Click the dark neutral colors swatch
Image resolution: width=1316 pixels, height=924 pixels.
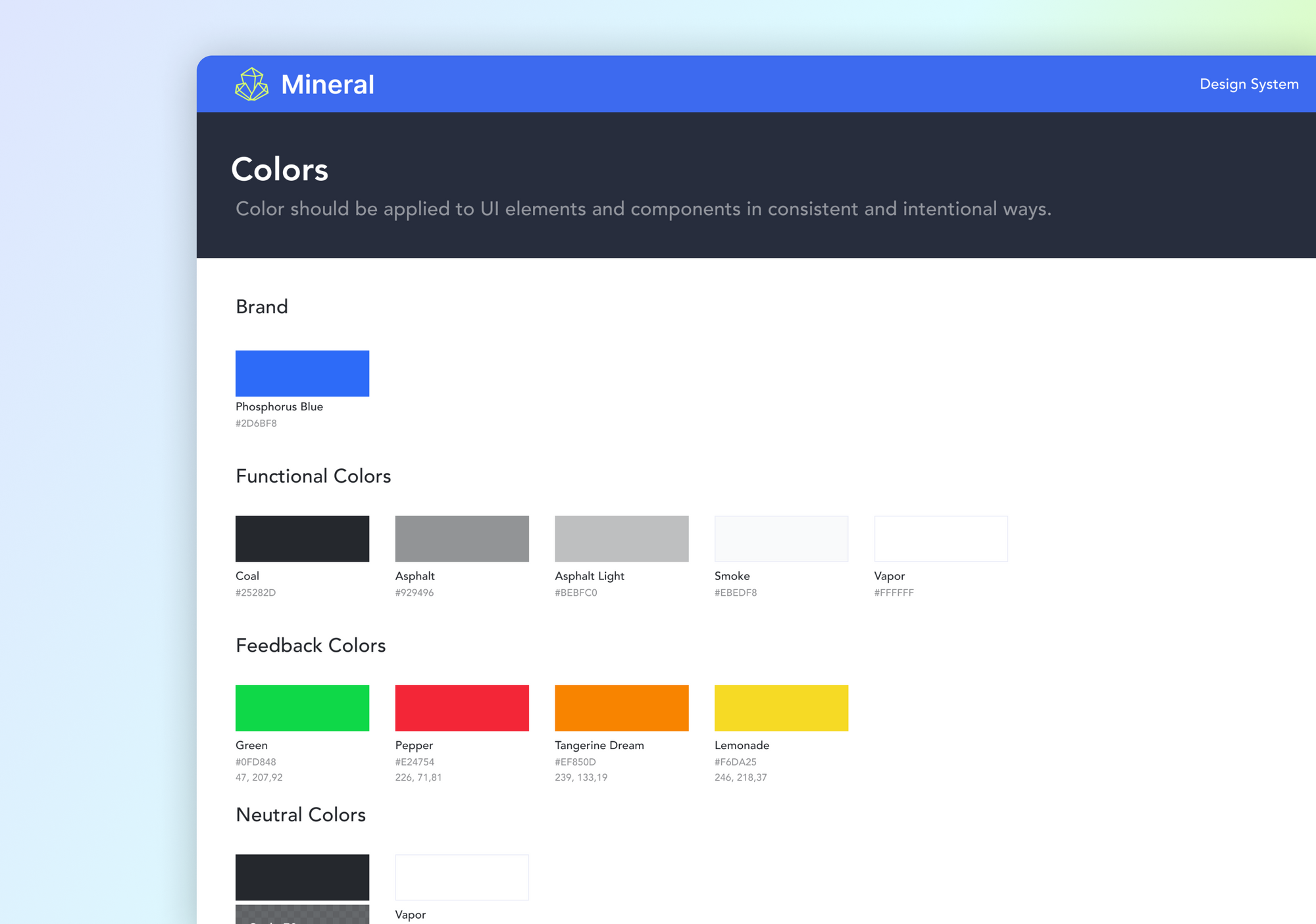302,877
